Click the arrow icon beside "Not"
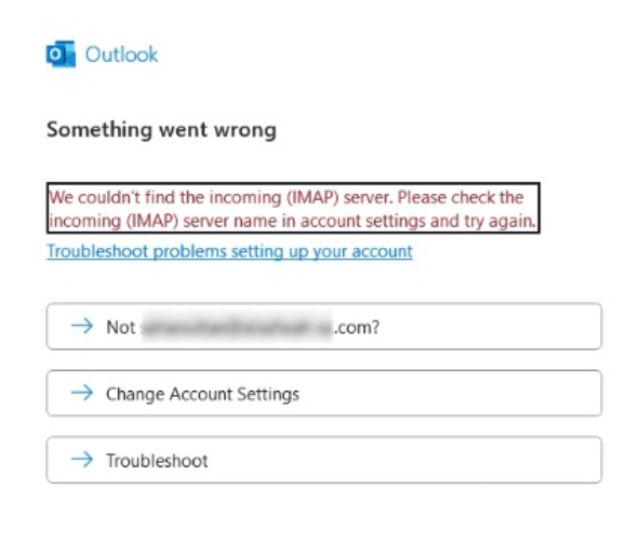629x540 pixels. point(82,326)
